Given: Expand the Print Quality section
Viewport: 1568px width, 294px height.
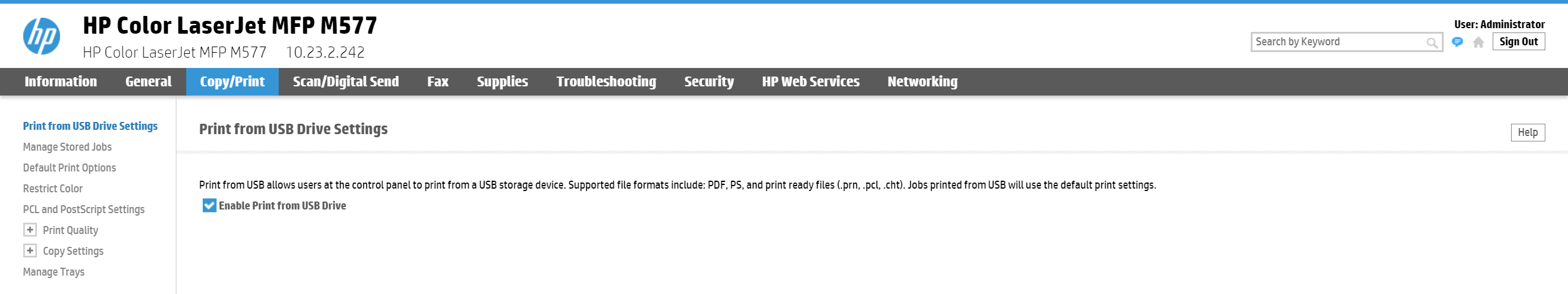Looking at the screenshot, I should 30,230.
